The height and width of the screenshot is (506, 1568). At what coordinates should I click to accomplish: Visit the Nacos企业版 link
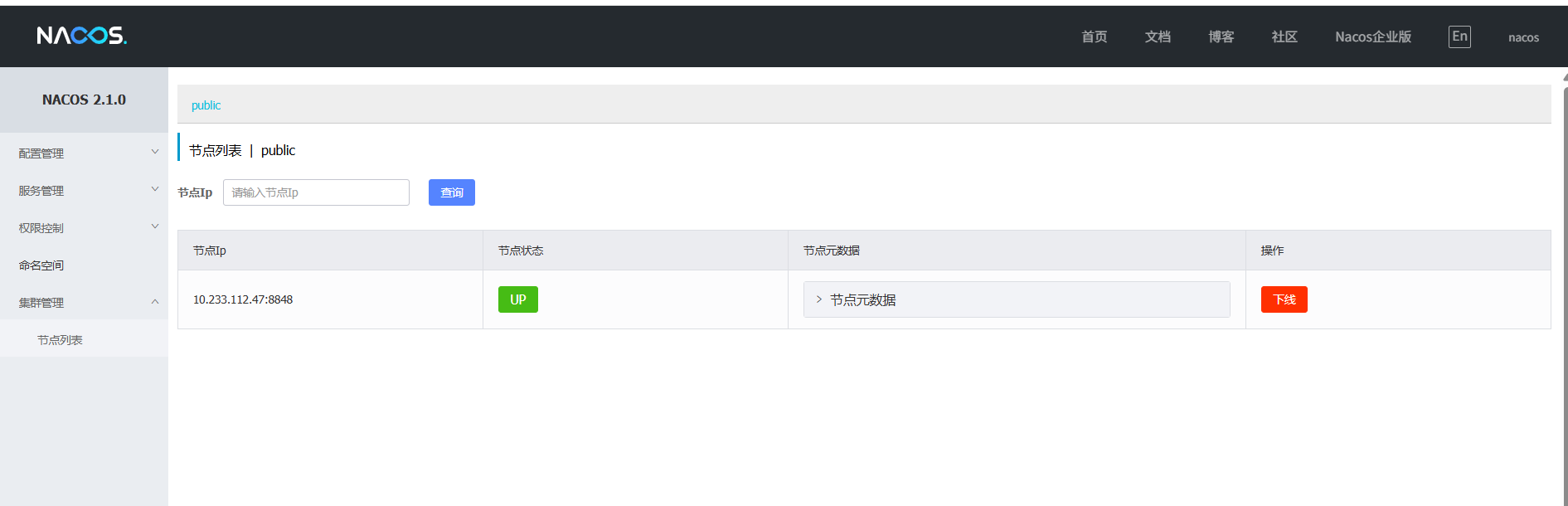coord(1372,36)
